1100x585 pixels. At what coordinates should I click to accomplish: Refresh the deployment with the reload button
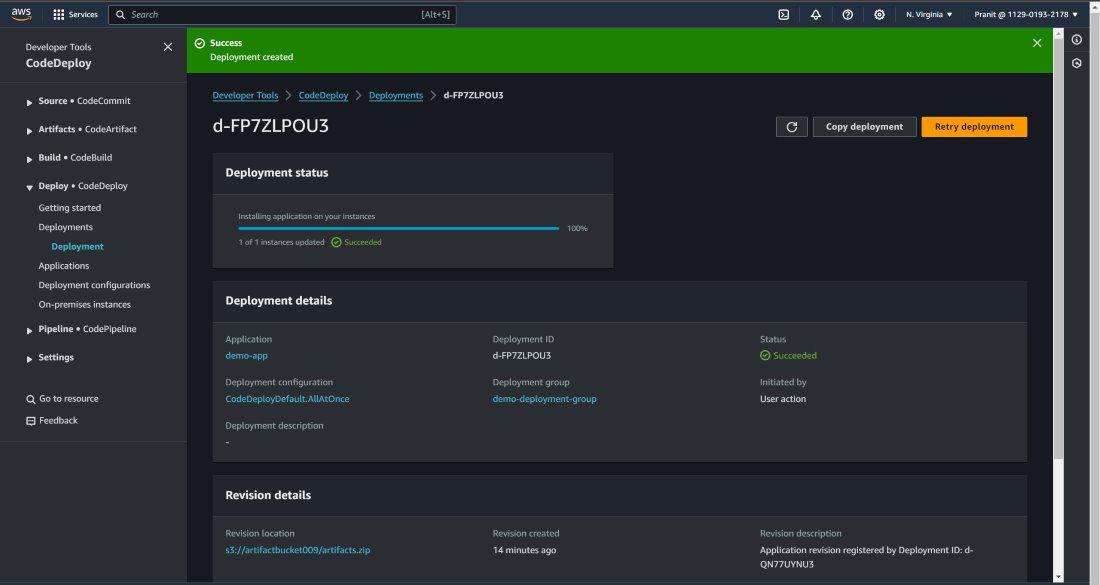pos(791,127)
